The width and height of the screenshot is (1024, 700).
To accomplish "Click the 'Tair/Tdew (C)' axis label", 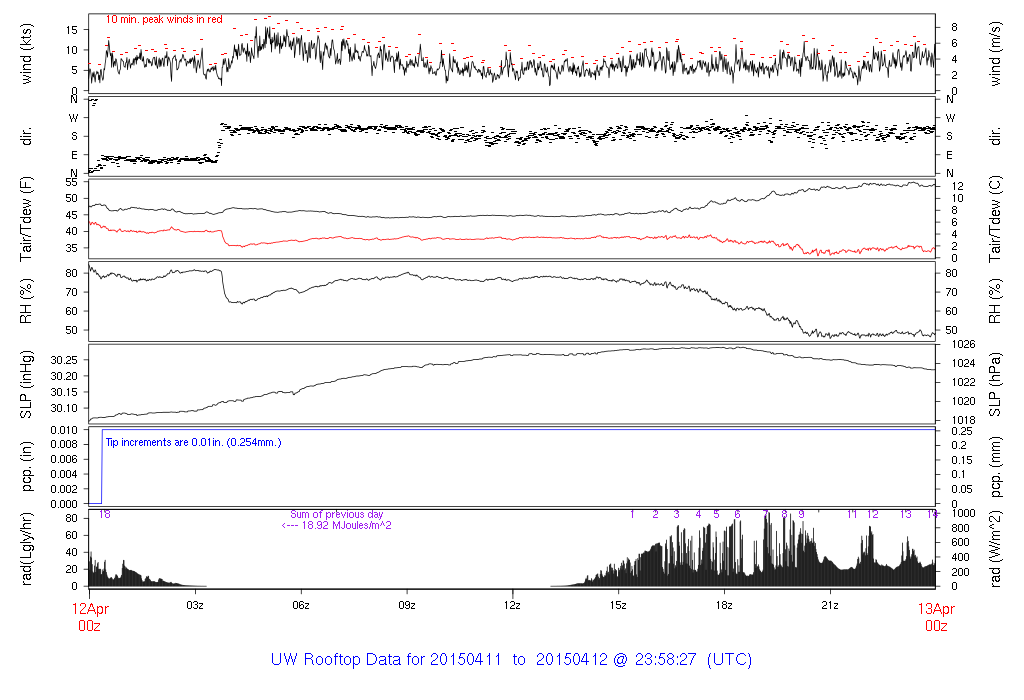I will (x=995, y=219).
